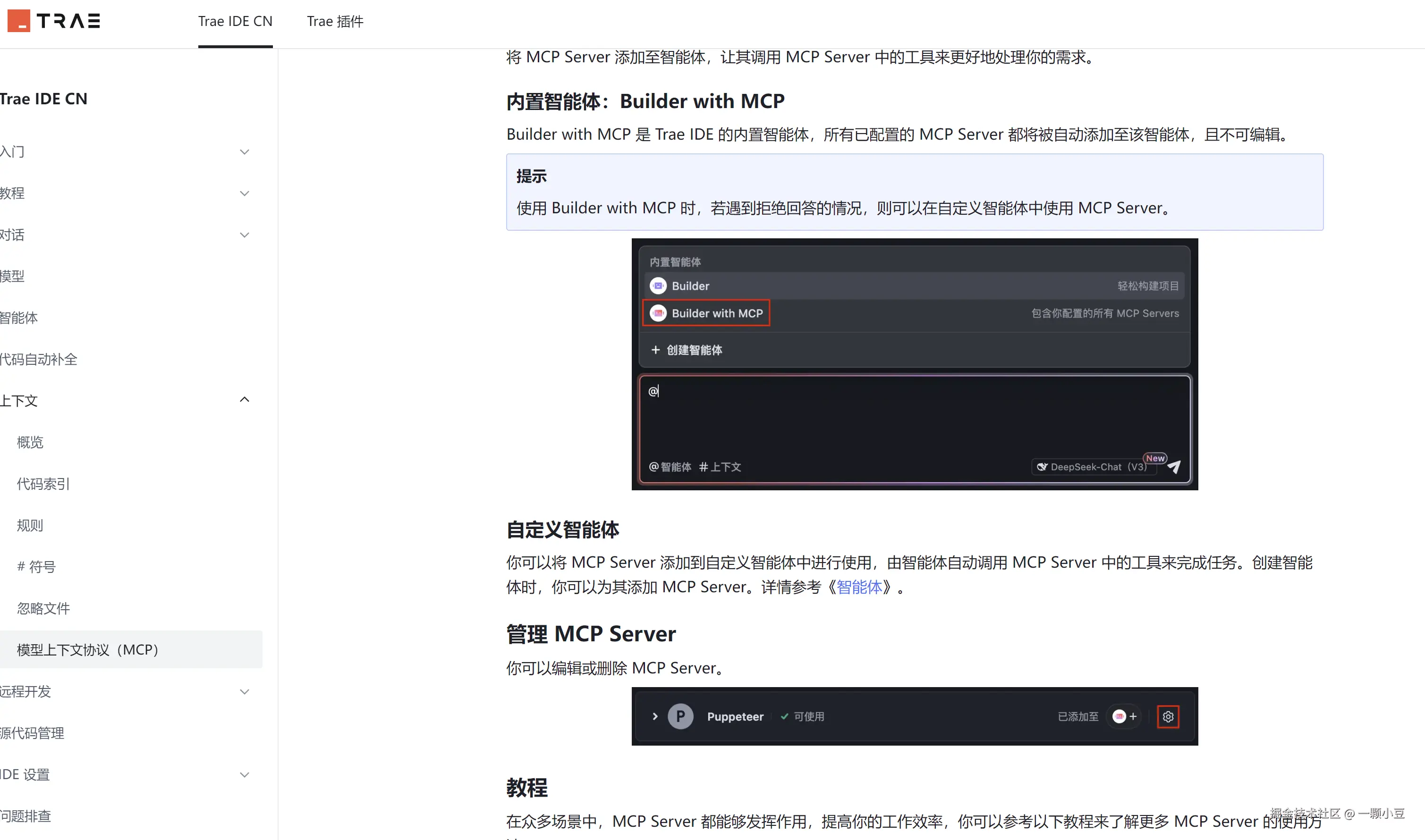1425x840 pixels.
Task: Click the send paper-plane icon
Action: click(1174, 466)
